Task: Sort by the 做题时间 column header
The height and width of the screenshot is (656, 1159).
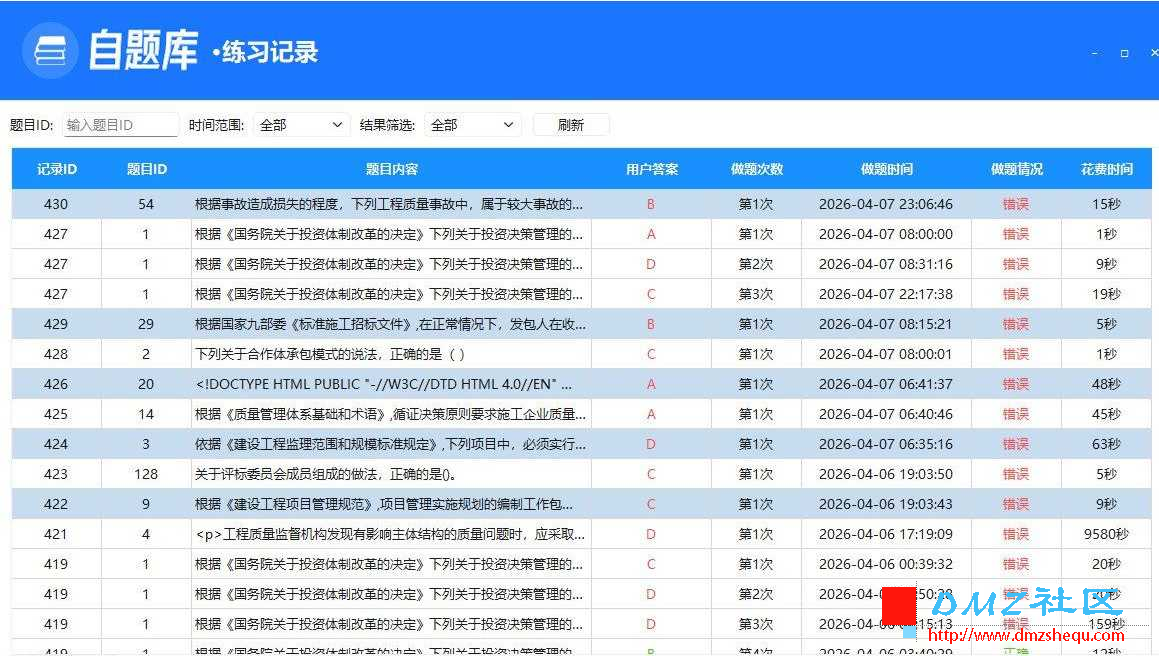Action: [x=886, y=169]
